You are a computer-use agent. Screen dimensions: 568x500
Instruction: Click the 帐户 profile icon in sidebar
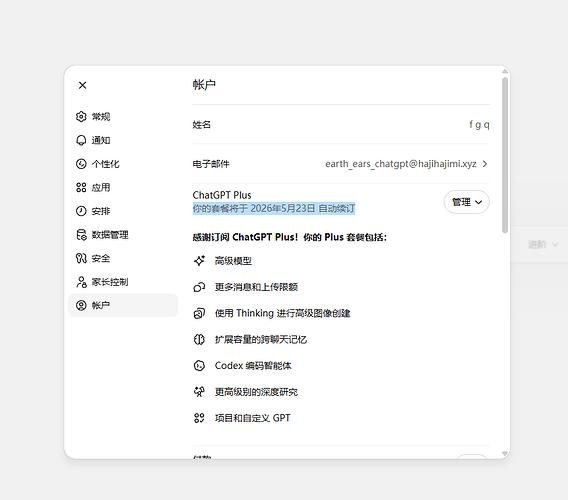(81, 305)
